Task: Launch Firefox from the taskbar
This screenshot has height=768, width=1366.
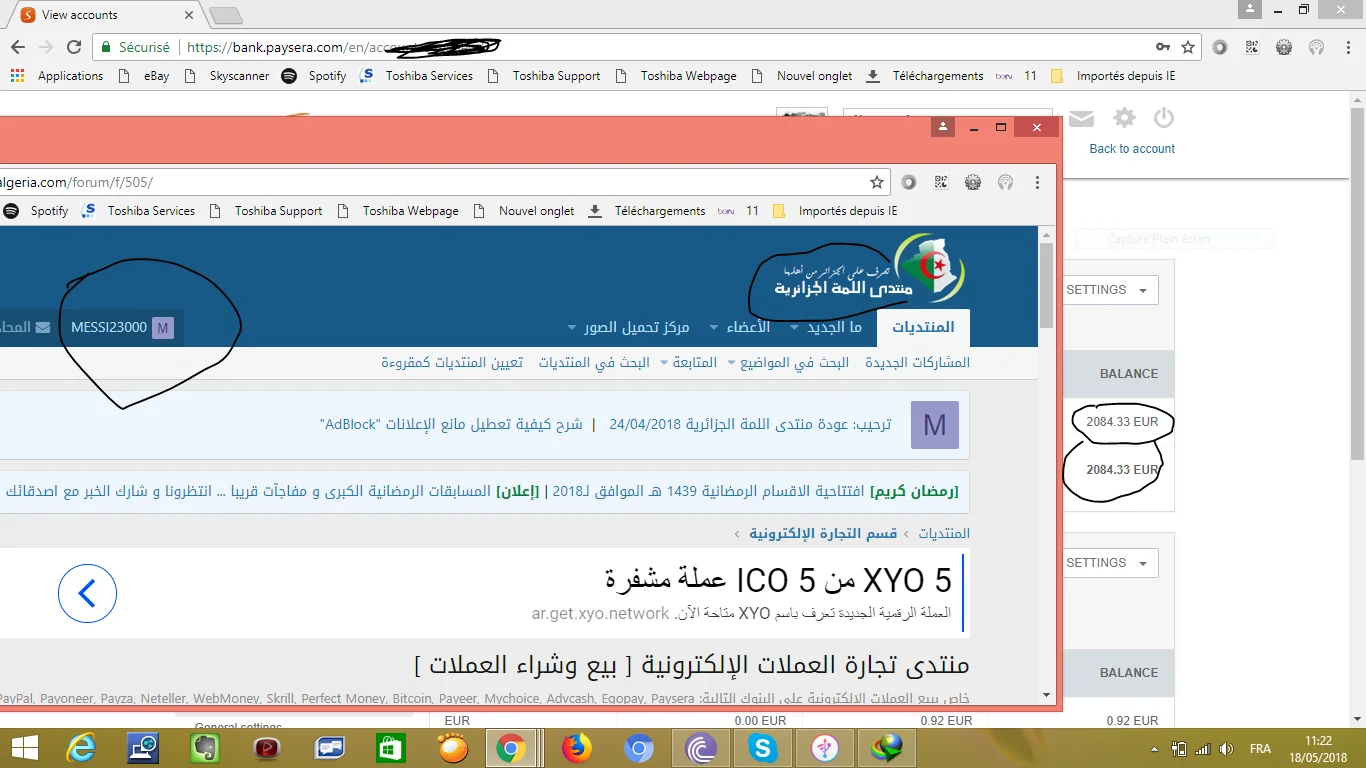Action: pyautogui.click(x=576, y=748)
